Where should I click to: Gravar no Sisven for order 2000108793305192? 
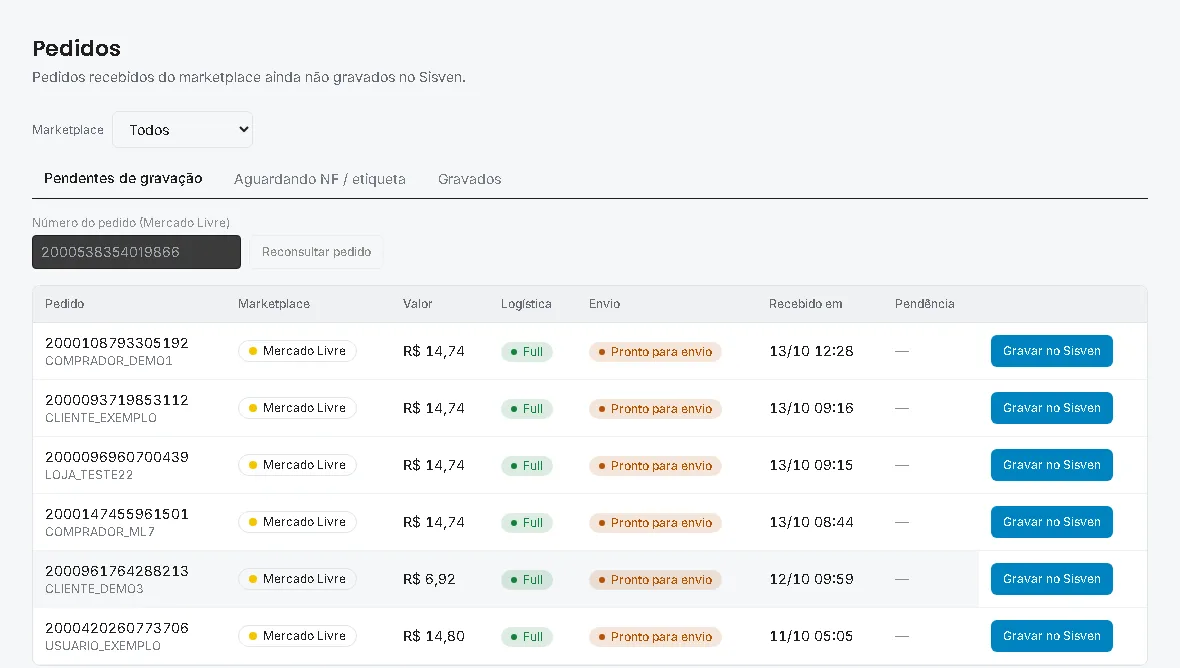tap(1051, 351)
